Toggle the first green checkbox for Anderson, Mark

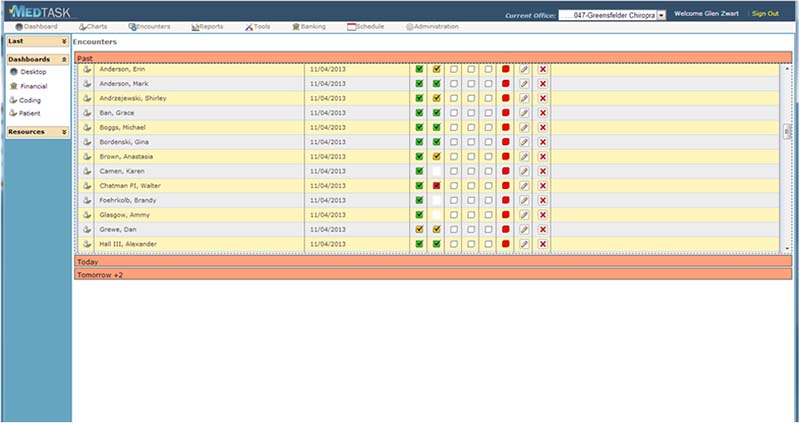(x=419, y=84)
